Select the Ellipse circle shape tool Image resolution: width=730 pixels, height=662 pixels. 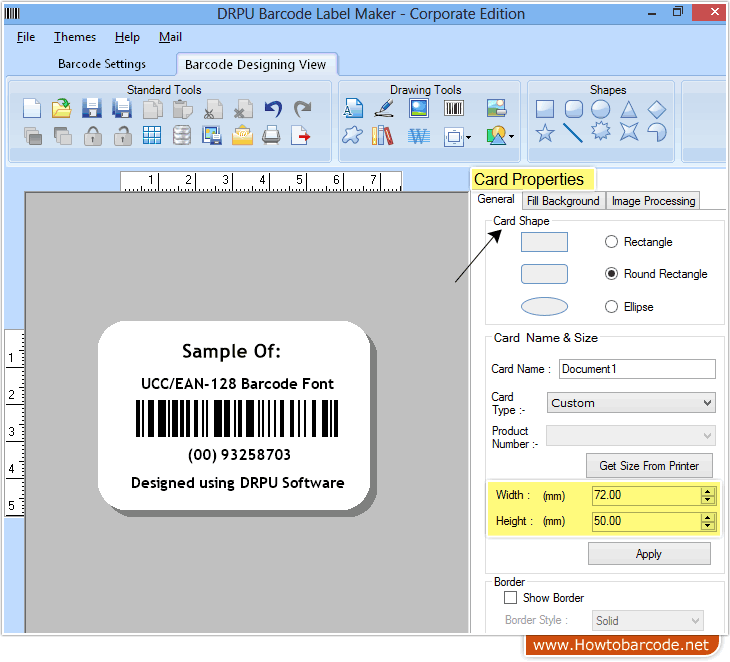pyautogui.click(x=601, y=109)
